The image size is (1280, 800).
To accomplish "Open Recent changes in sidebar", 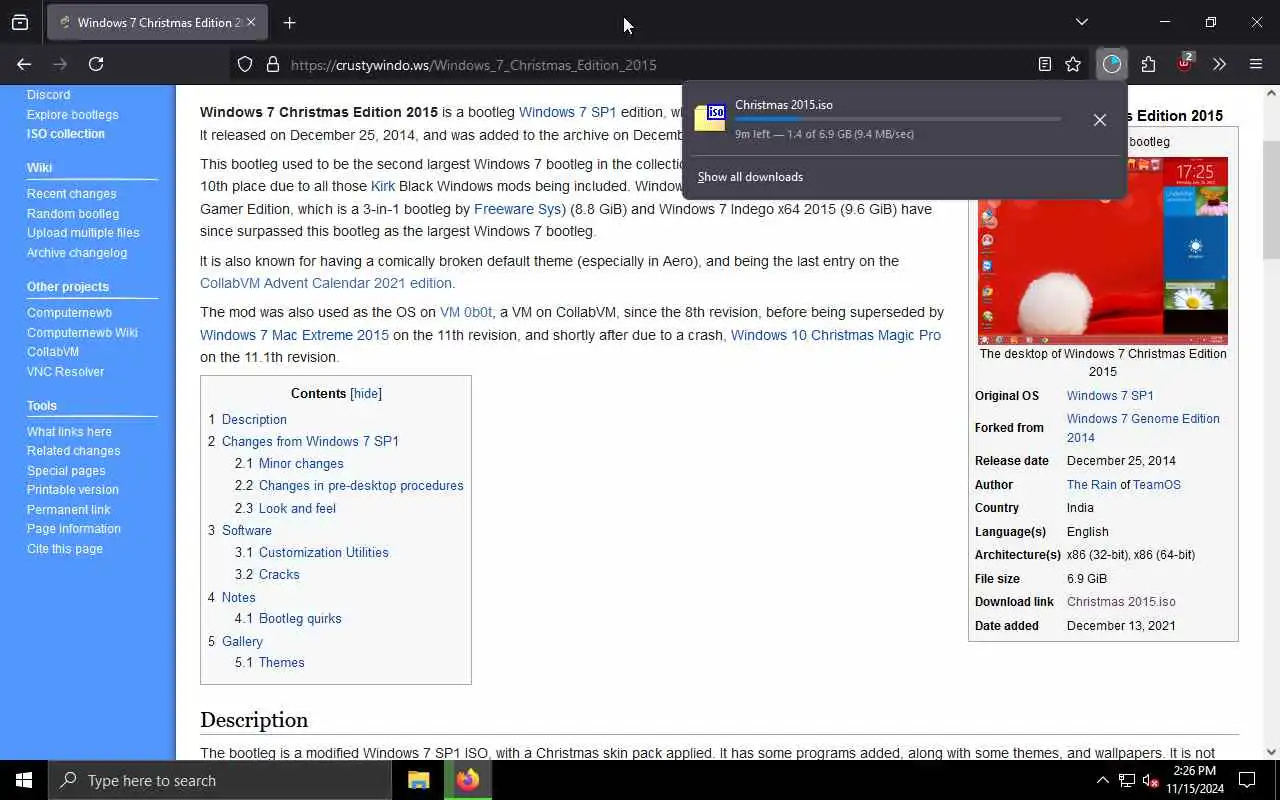I will [x=71, y=194].
